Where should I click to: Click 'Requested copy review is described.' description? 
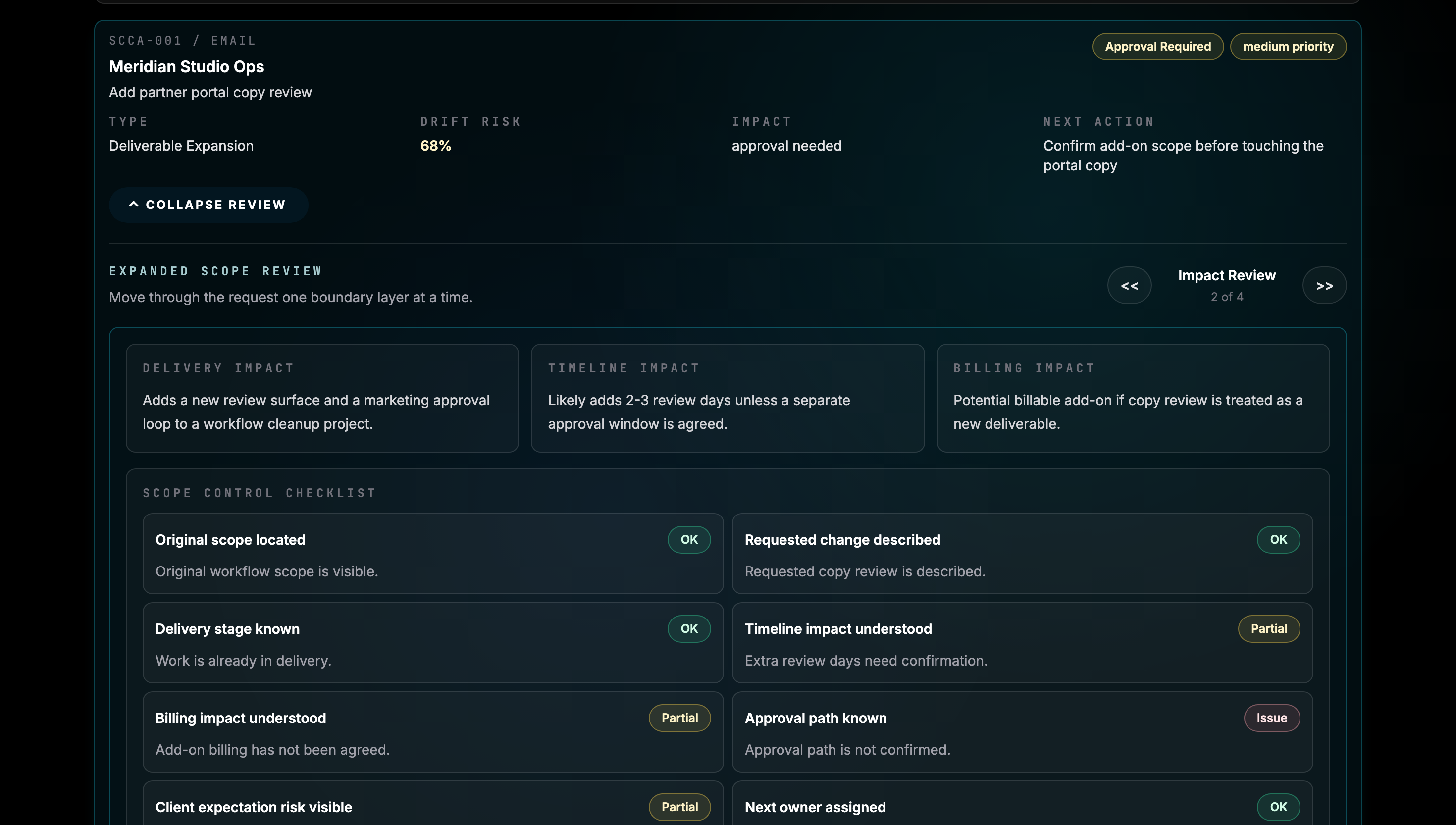[x=865, y=572]
